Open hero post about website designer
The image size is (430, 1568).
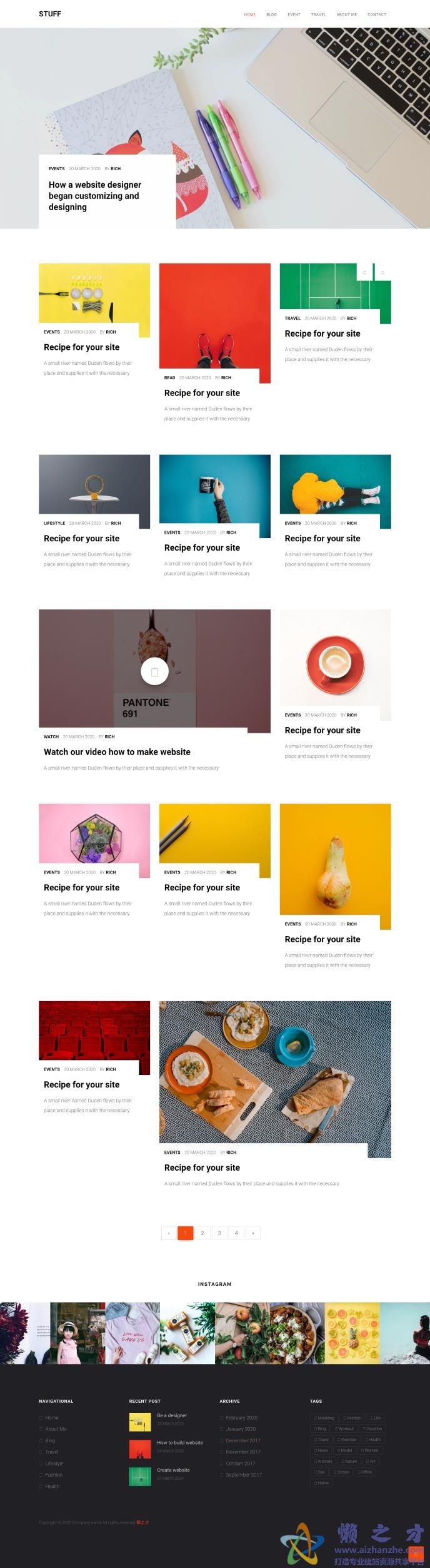coord(95,196)
